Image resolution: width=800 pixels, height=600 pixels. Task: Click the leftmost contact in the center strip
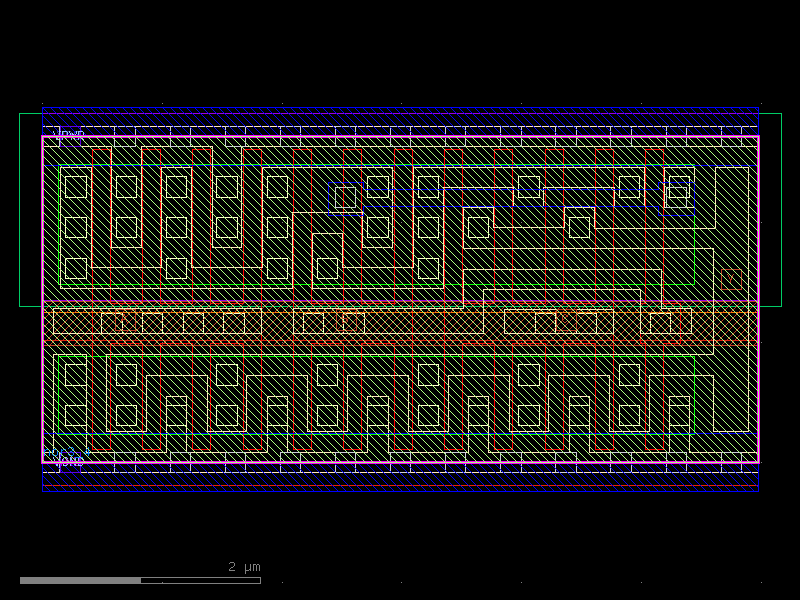tap(111, 323)
